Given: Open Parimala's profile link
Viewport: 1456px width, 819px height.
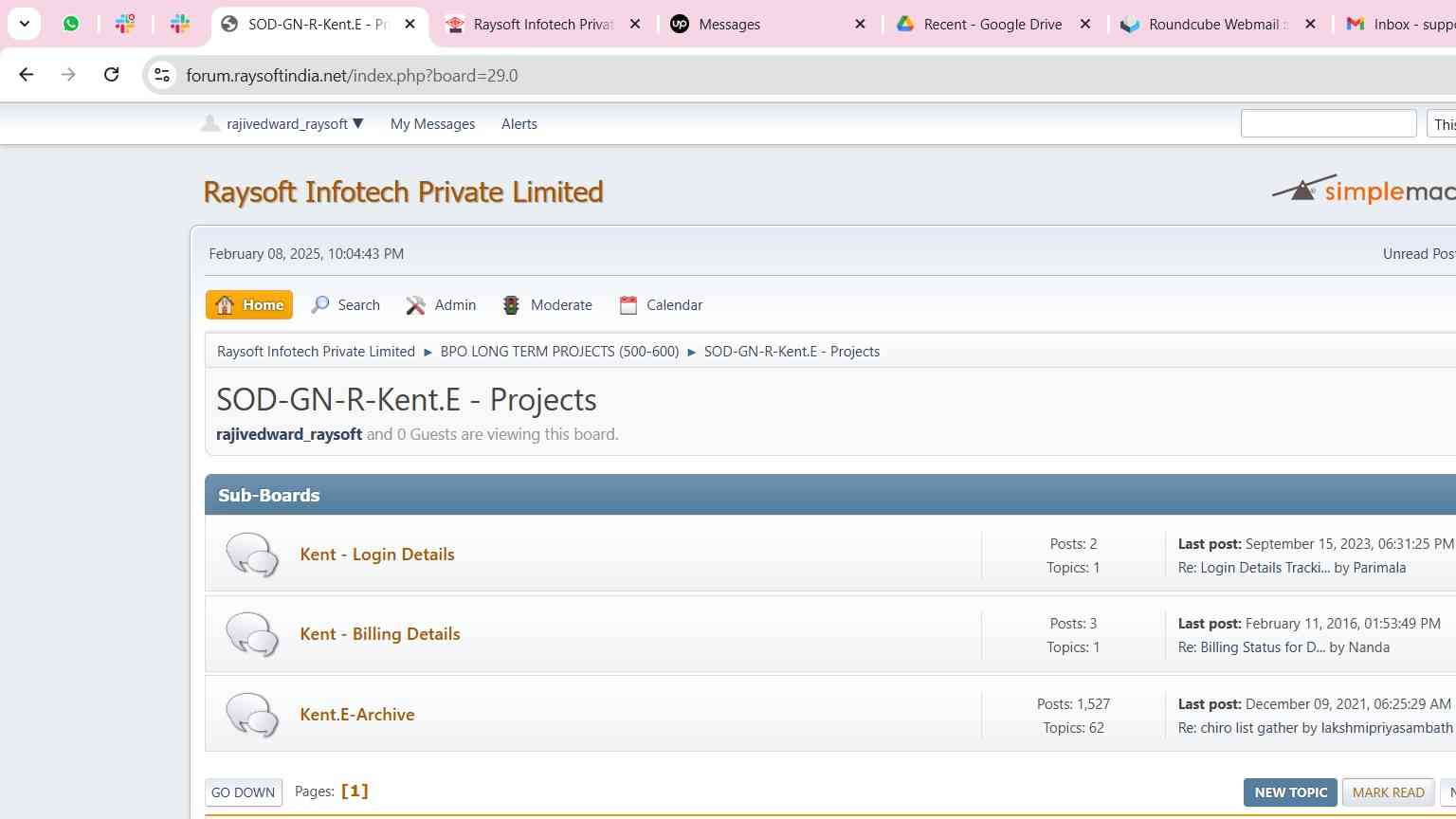Looking at the screenshot, I should coord(1379,568).
